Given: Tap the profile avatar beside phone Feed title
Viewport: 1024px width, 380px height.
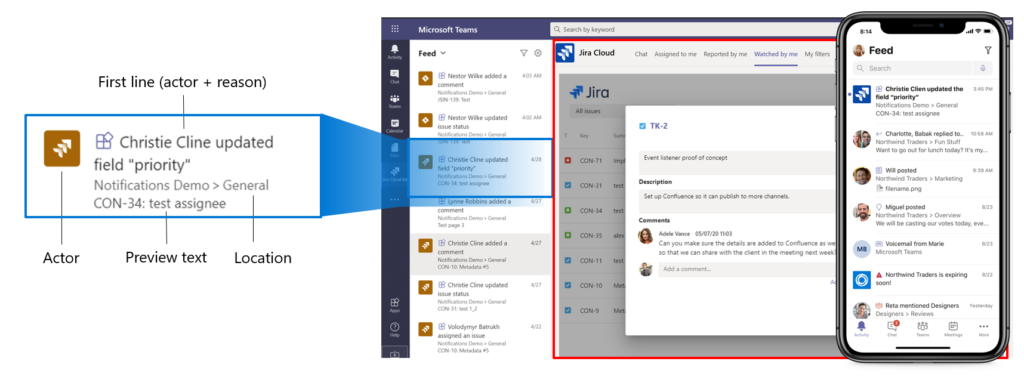Looking at the screenshot, I should (x=859, y=50).
